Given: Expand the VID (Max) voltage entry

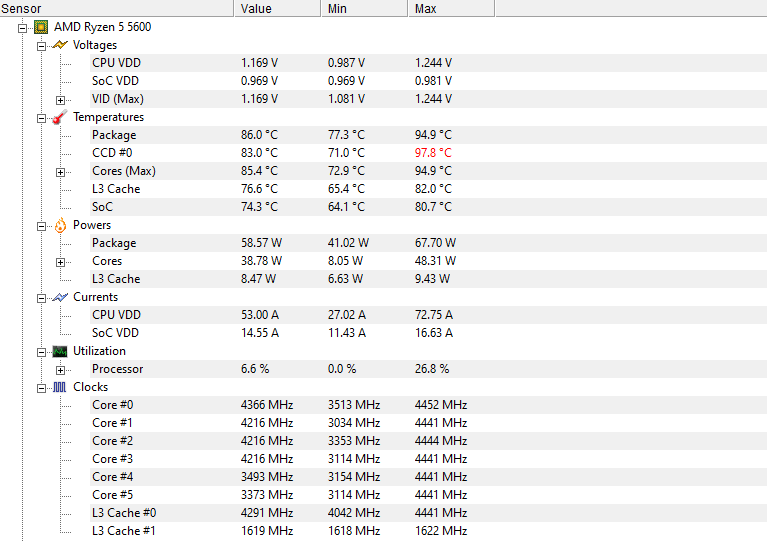Looking at the screenshot, I should coord(60,99).
